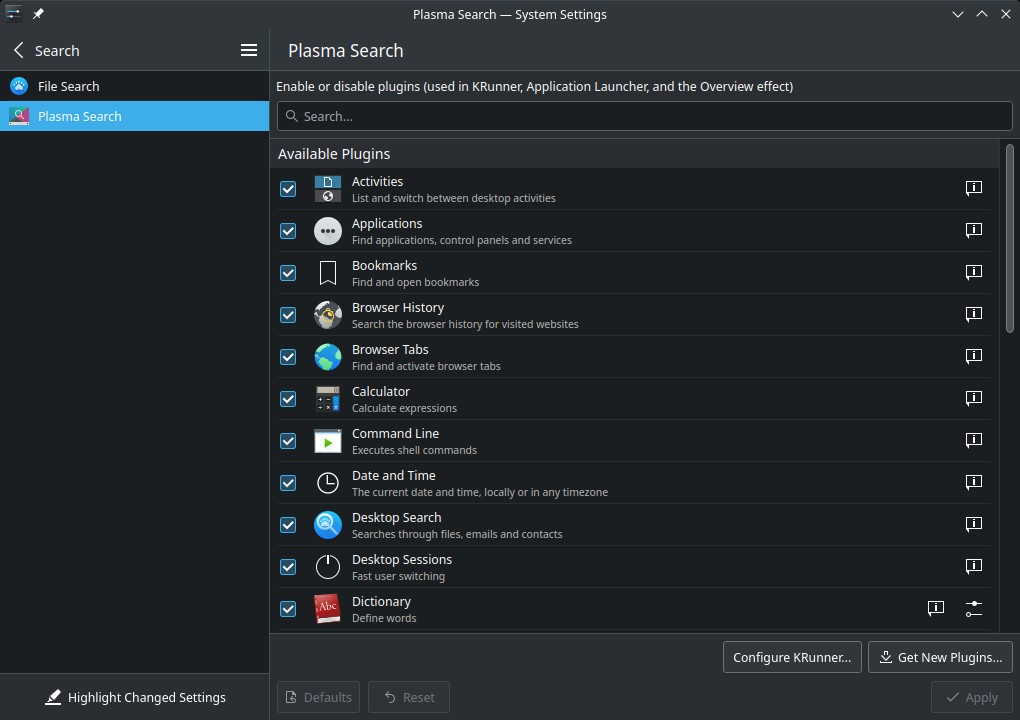The image size is (1020, 720).
Task: Toggle the pin icon in the title bar
Action: pos(38,14)
